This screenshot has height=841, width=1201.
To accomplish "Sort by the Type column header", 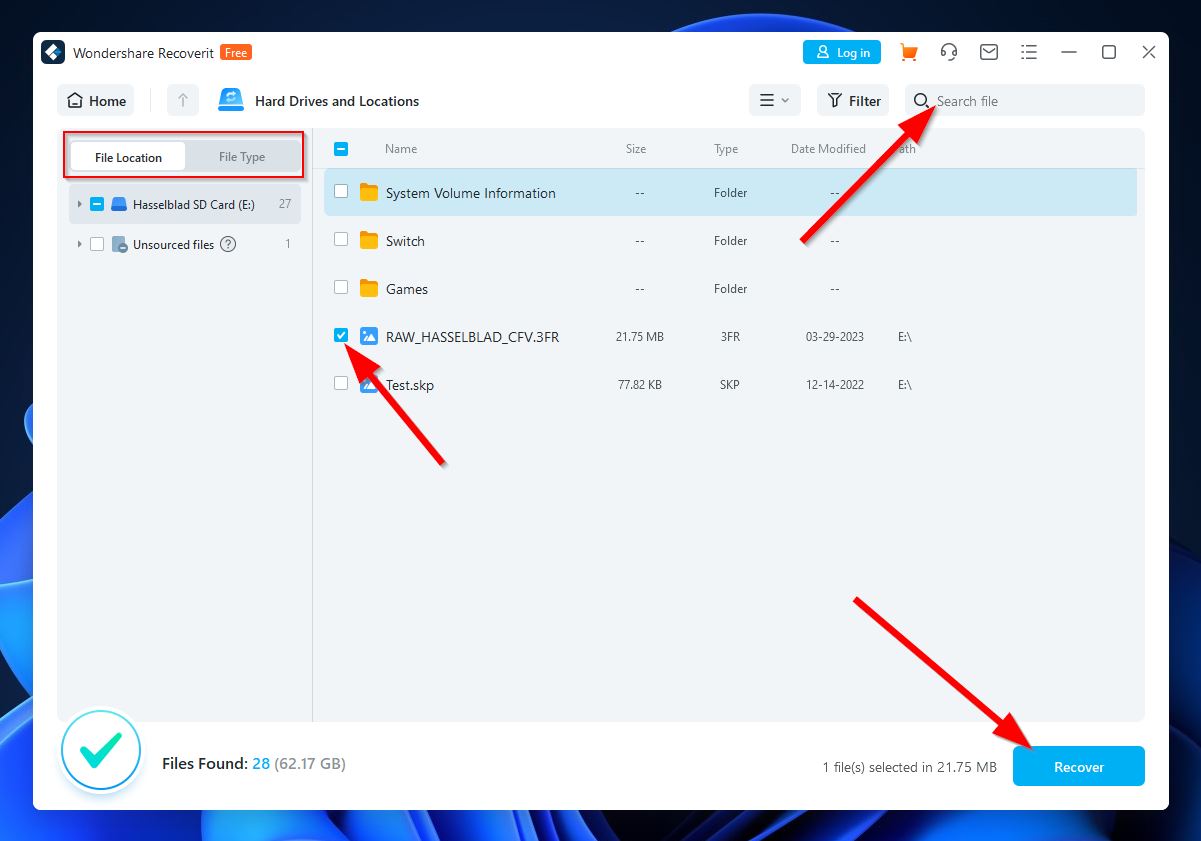I will click(726, 149).
